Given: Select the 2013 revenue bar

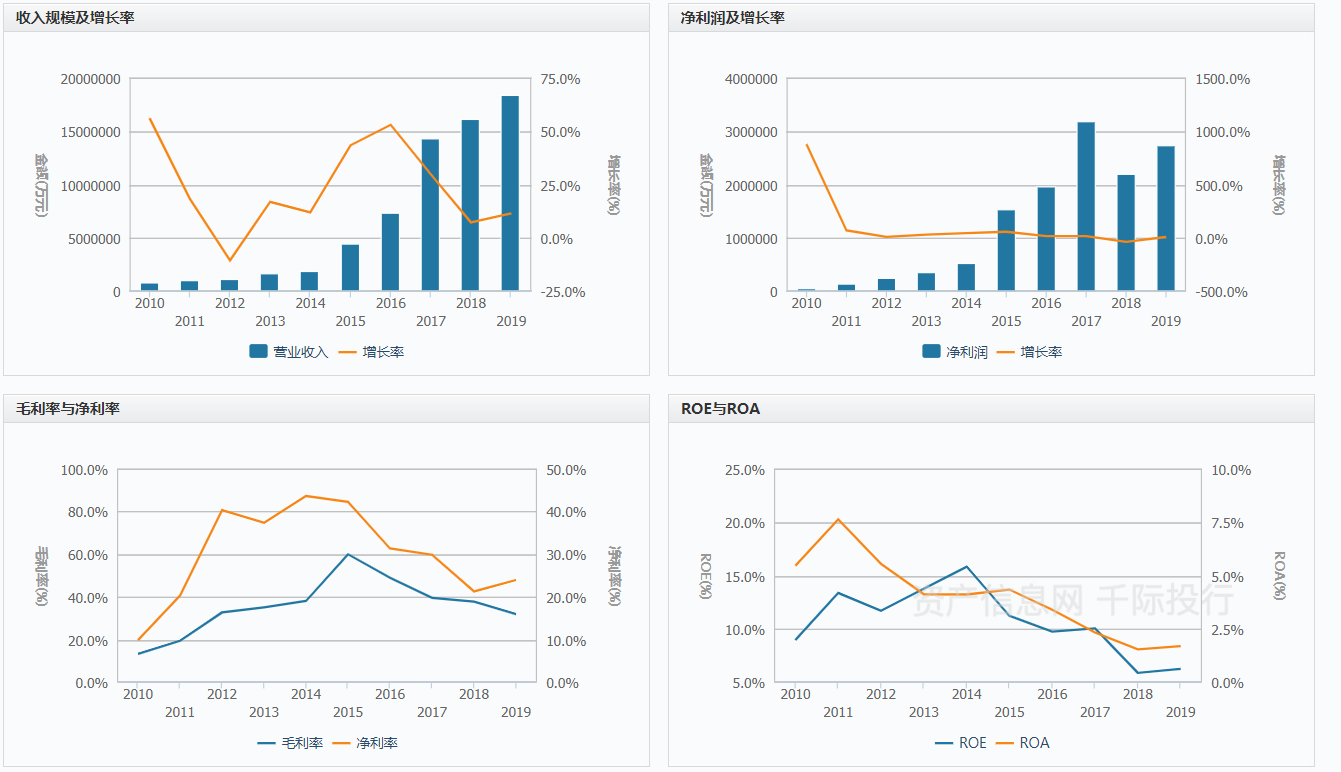Looking at the screenshot, I should pyautogui.click(x=270, y=283).
